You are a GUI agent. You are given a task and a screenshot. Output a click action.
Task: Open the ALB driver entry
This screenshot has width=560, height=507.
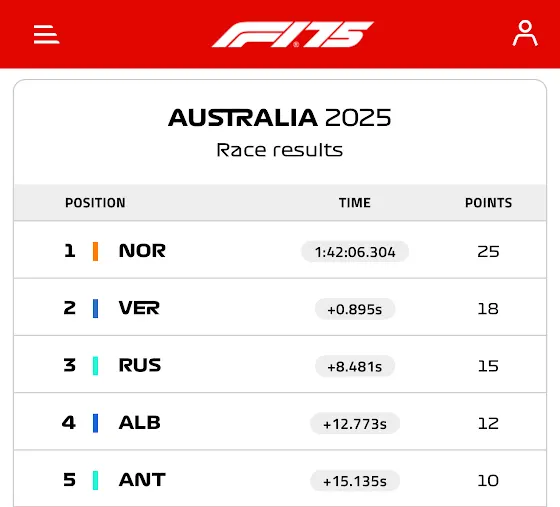click(x=280, y=422)
